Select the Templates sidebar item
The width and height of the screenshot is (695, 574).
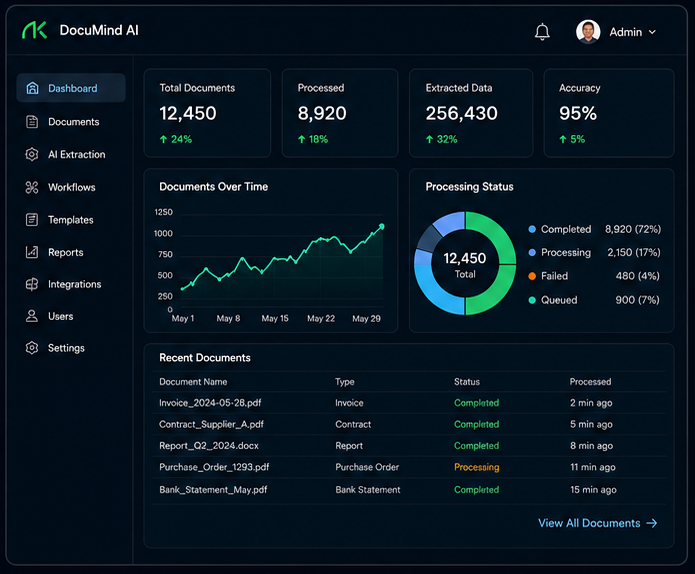pos(71,219)
